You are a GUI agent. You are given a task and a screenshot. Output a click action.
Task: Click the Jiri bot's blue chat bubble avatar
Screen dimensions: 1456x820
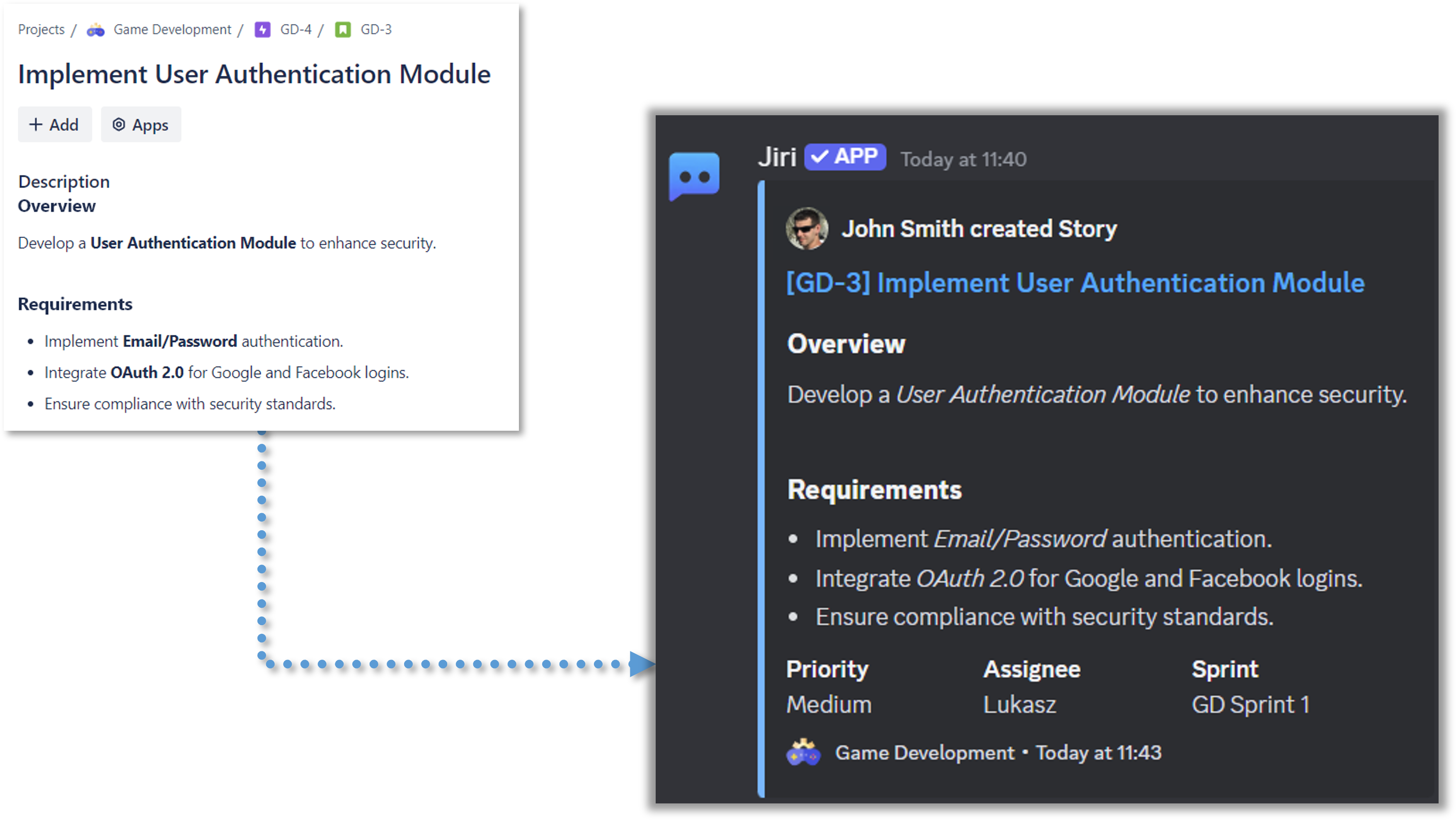(694, 177)
